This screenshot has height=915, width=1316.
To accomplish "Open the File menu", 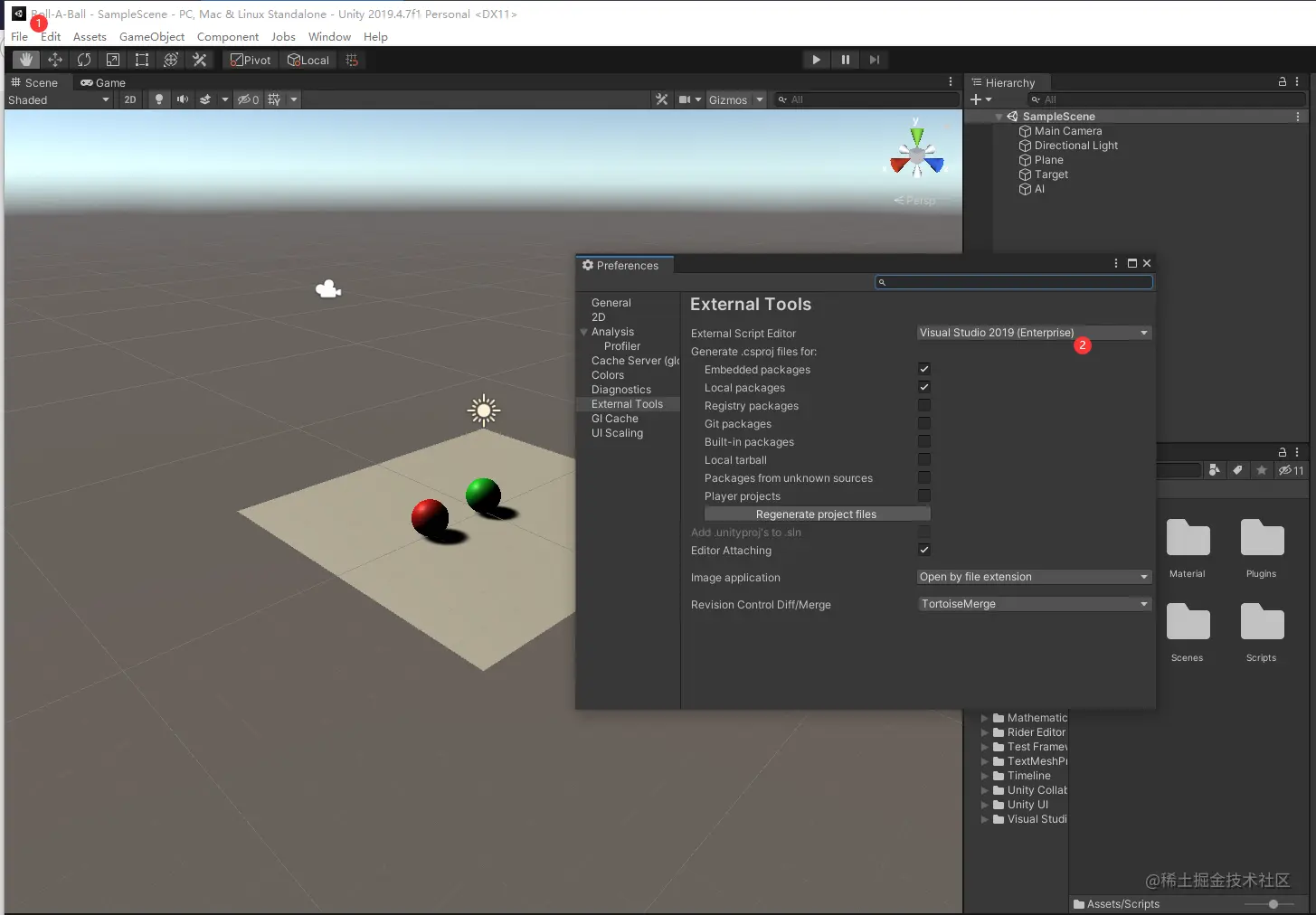I will click(x=19, y=37).
